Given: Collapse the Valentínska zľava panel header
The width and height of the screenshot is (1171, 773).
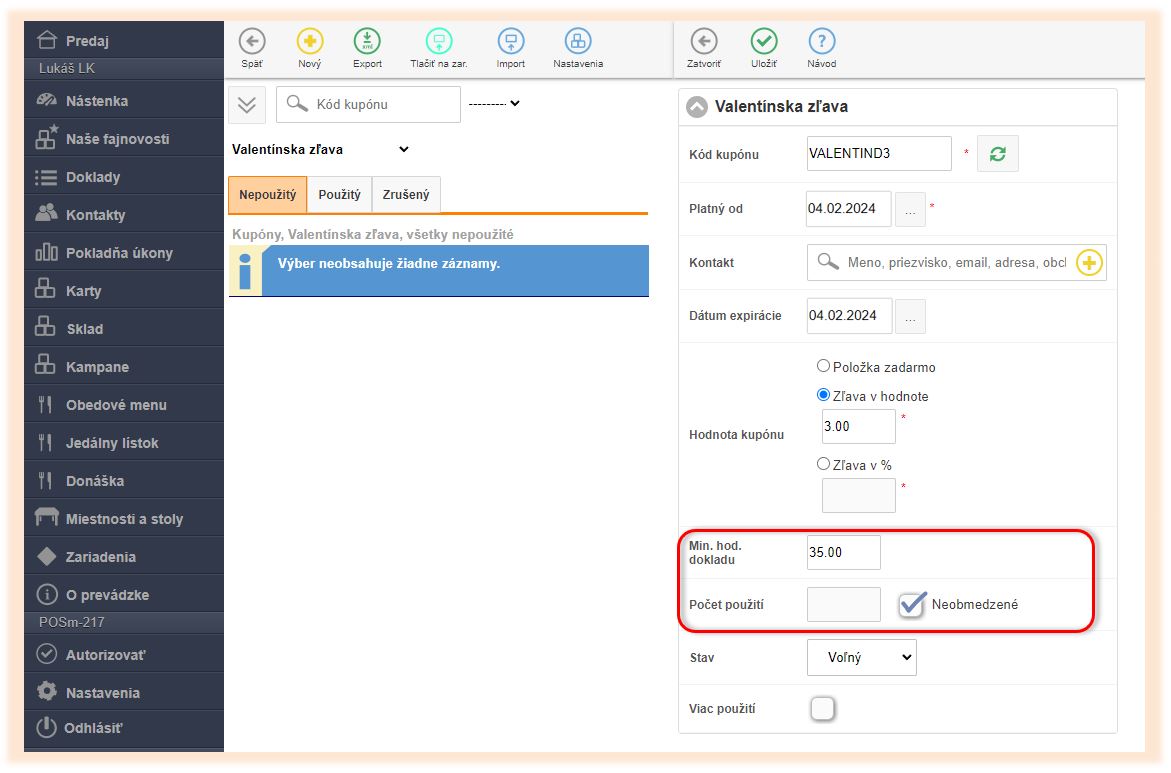Looking at the screenshot, I should tap(696, 107).
